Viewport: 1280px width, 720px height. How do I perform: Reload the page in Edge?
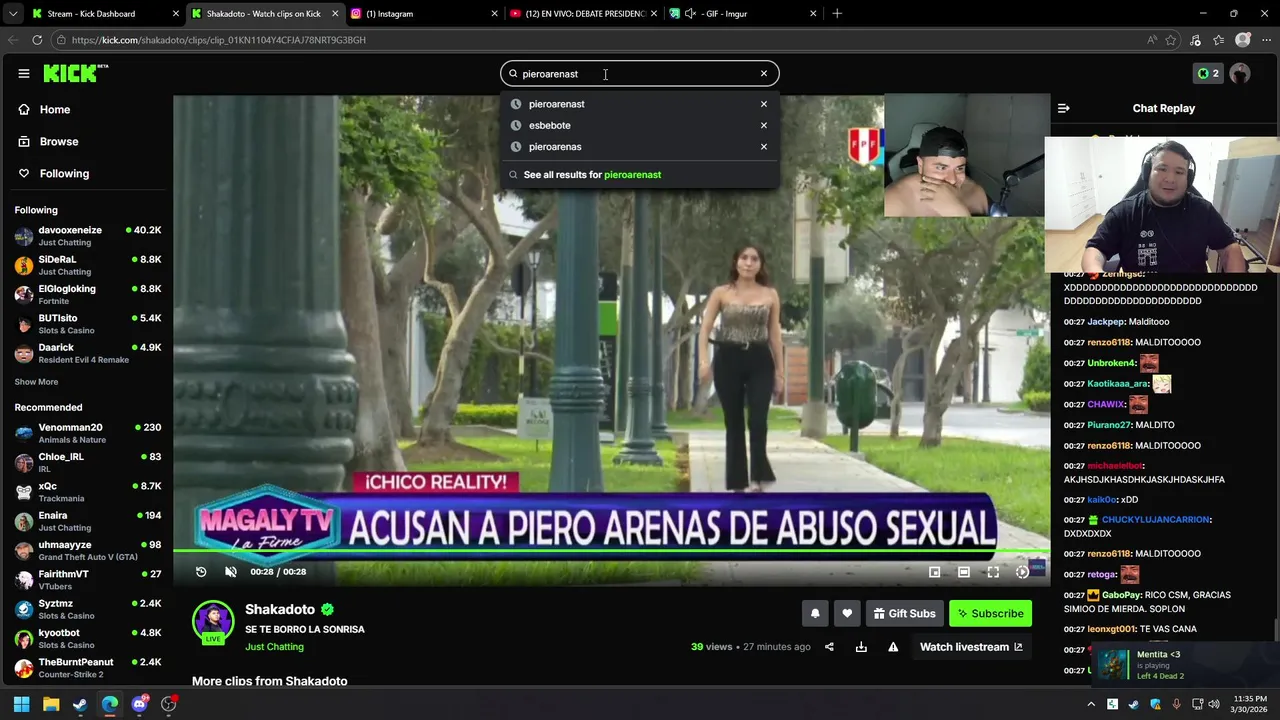tap(37, 40)
